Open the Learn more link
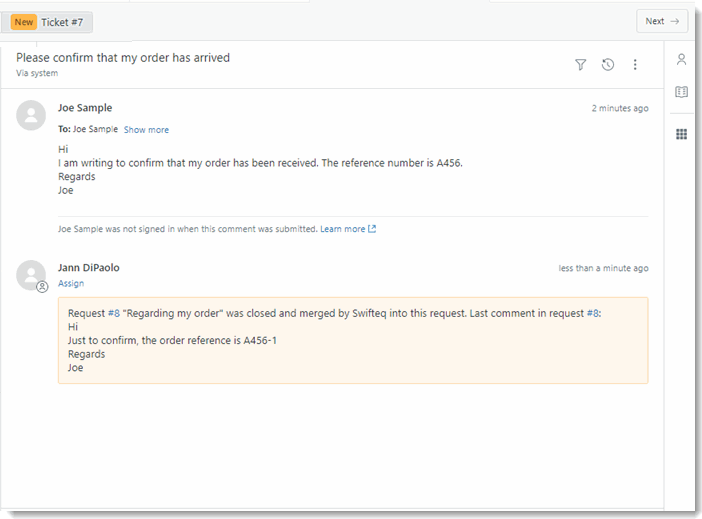This screenshot has width=702, height=519. click(342, 229)
